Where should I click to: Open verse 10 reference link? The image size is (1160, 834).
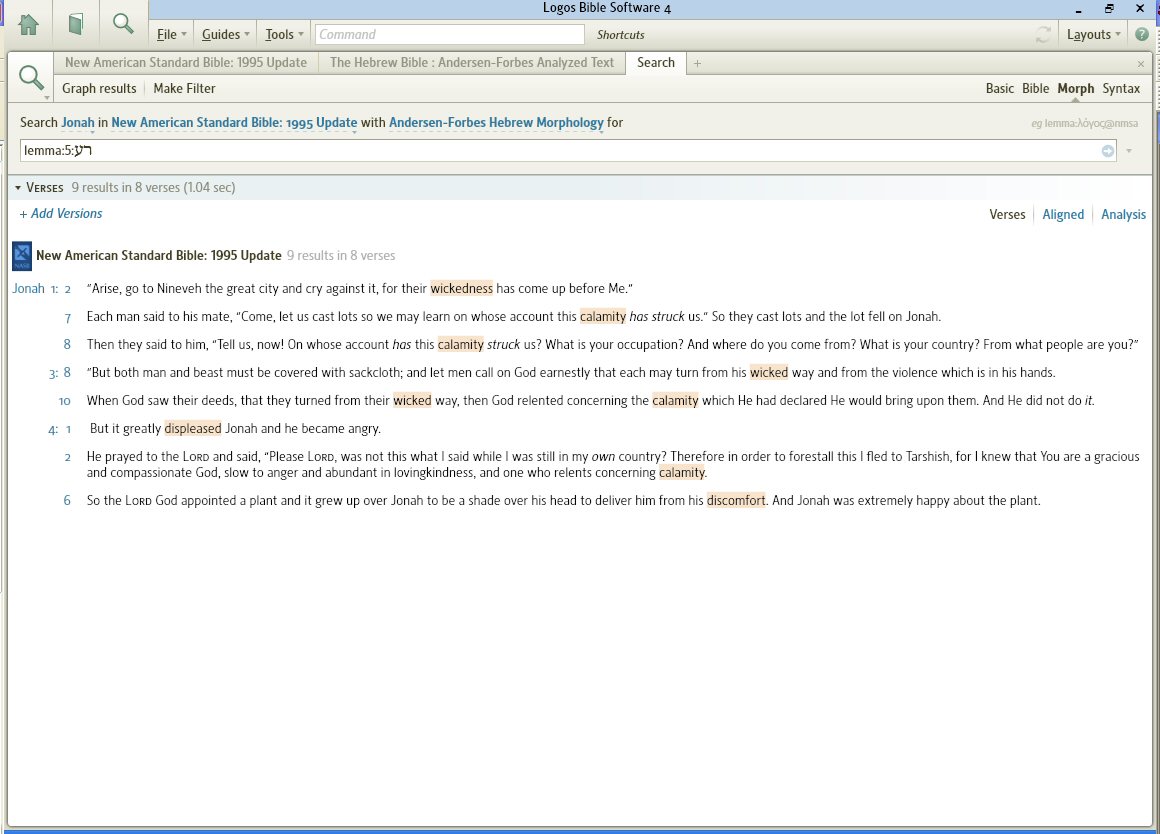(64, 401)
